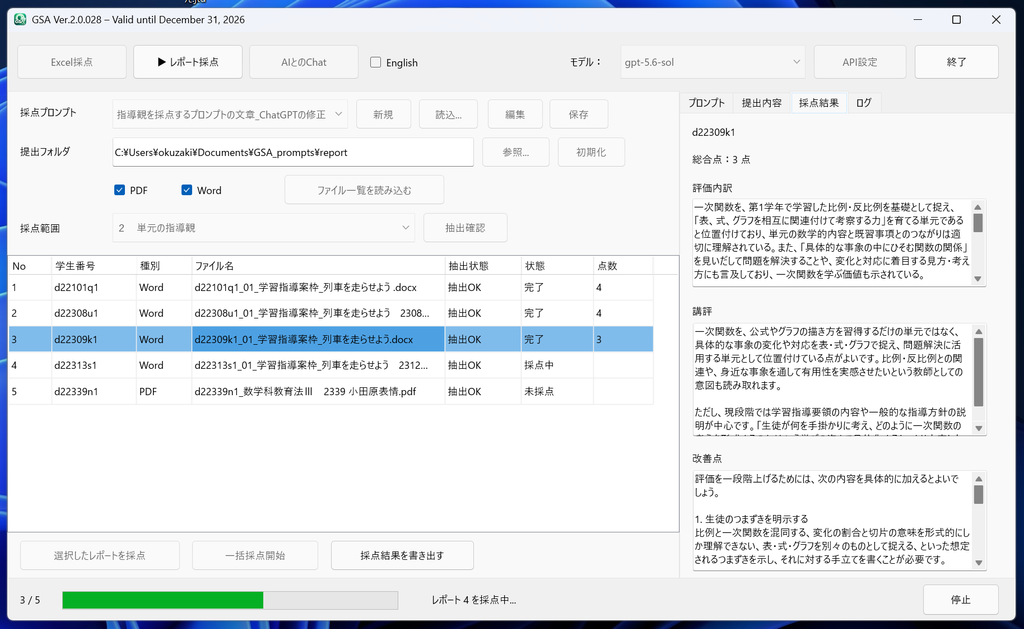Click the 総合点:3 点 label
The image size is (1024, 629).
click(x=721, y=159)
